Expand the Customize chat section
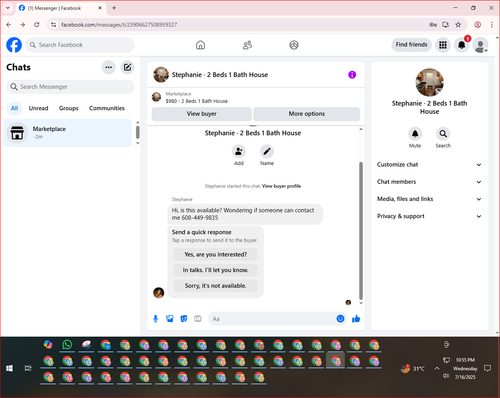Viewport: 500px width, 398px height. (x=429, y=165)
